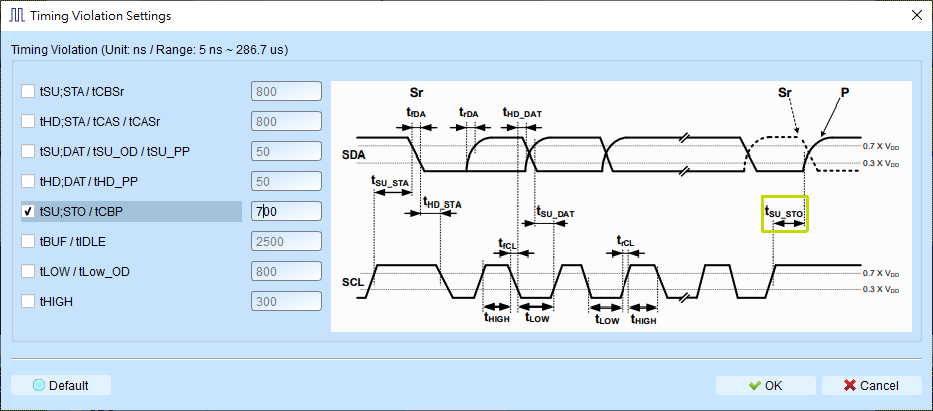Click the tSU;STO / tCBP label

pos(82,212)
